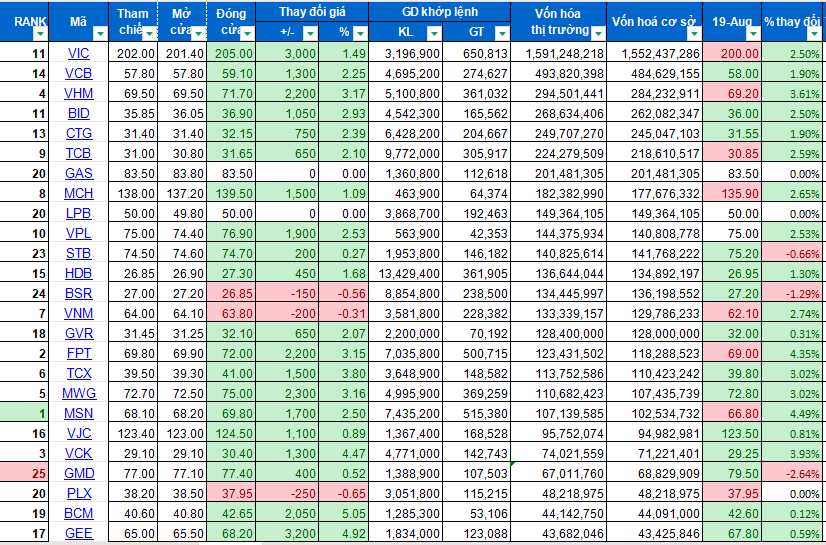Image resolution: width=826 pixels, height=545 pixels.
Task: Select the GD khớp lệnh header cell
Action: tap(439, 12)
